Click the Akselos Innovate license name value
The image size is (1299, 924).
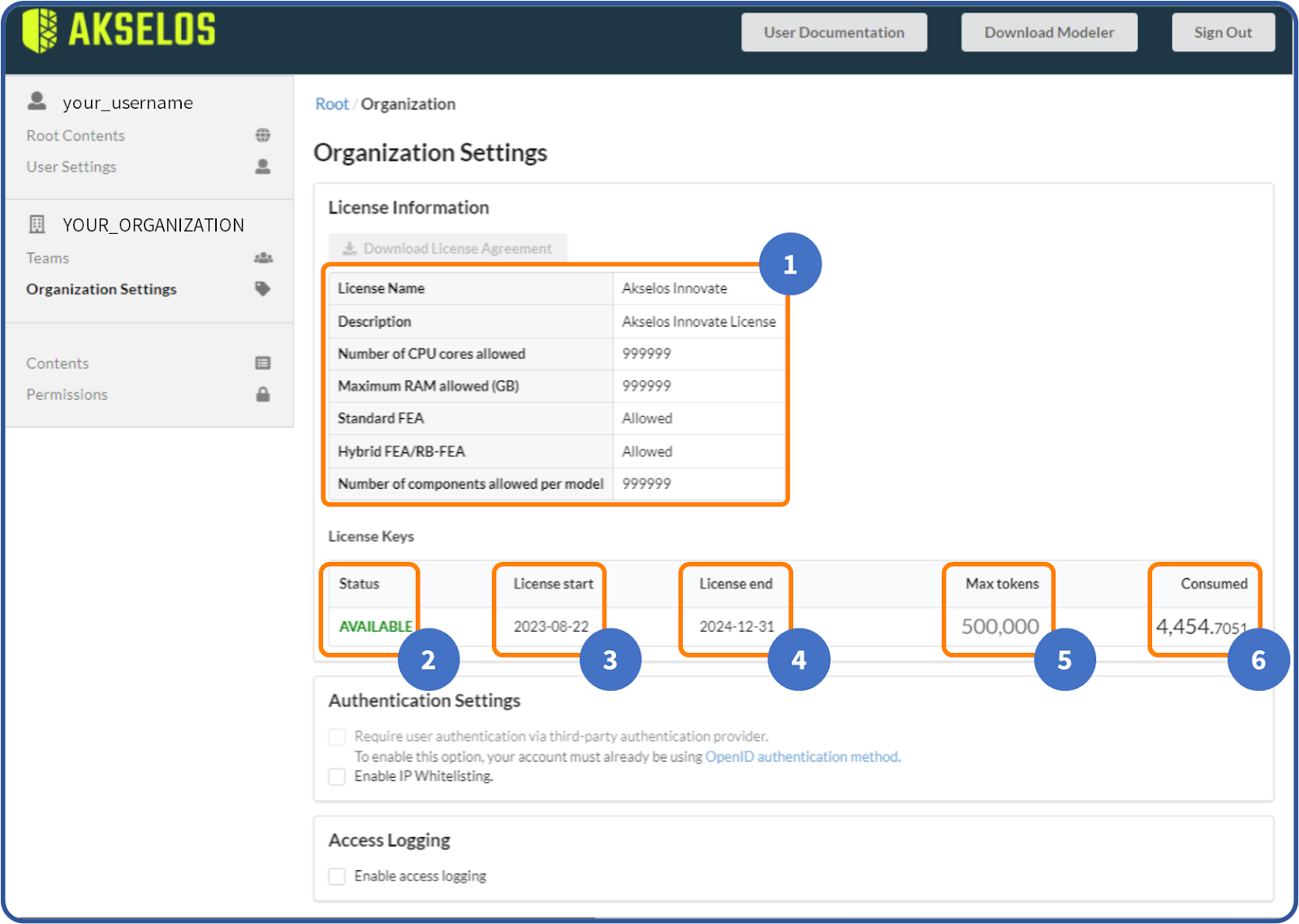click(x=675, y=288)
